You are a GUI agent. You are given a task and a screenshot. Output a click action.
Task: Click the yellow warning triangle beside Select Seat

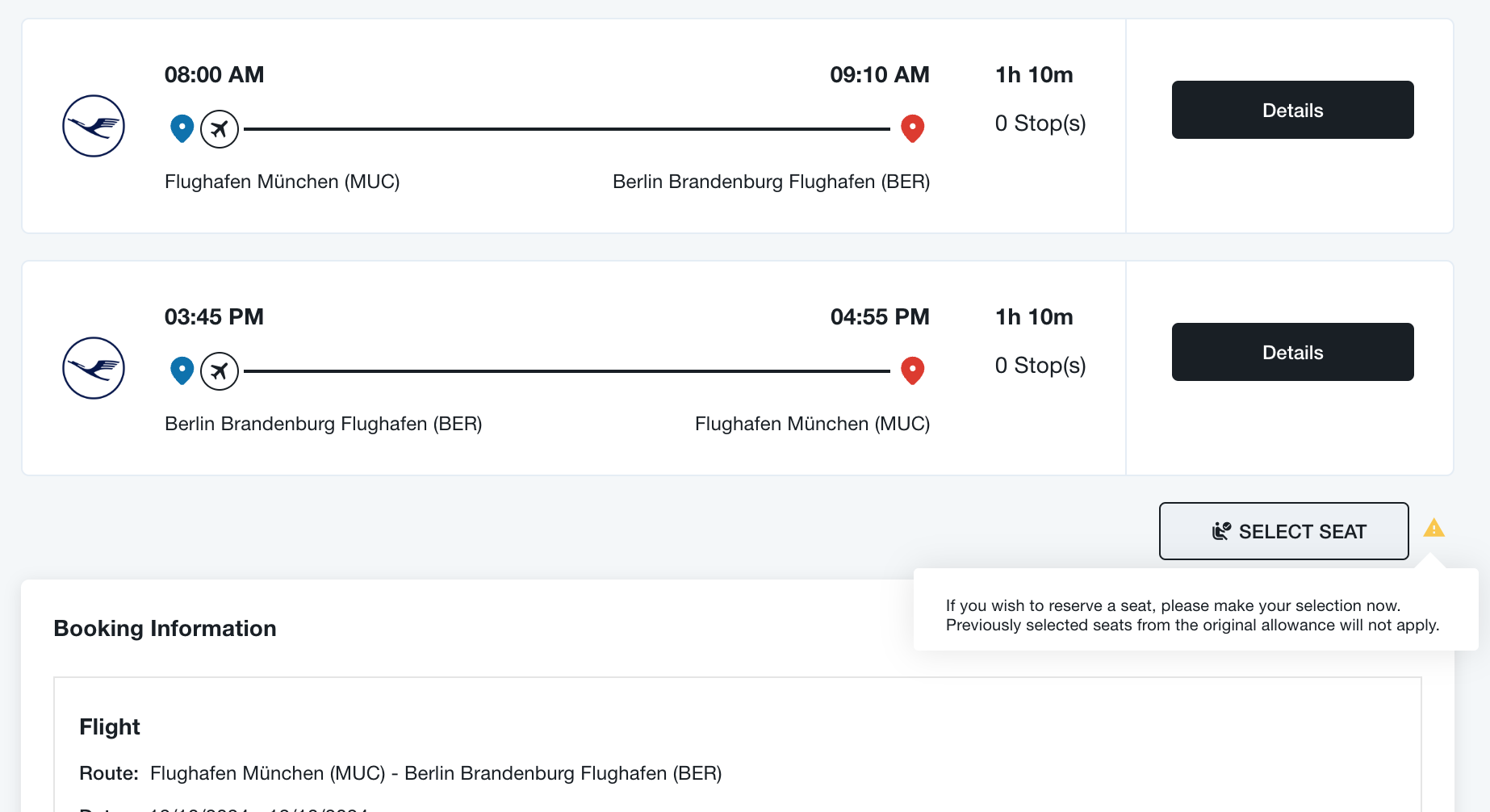(1433, 528)
